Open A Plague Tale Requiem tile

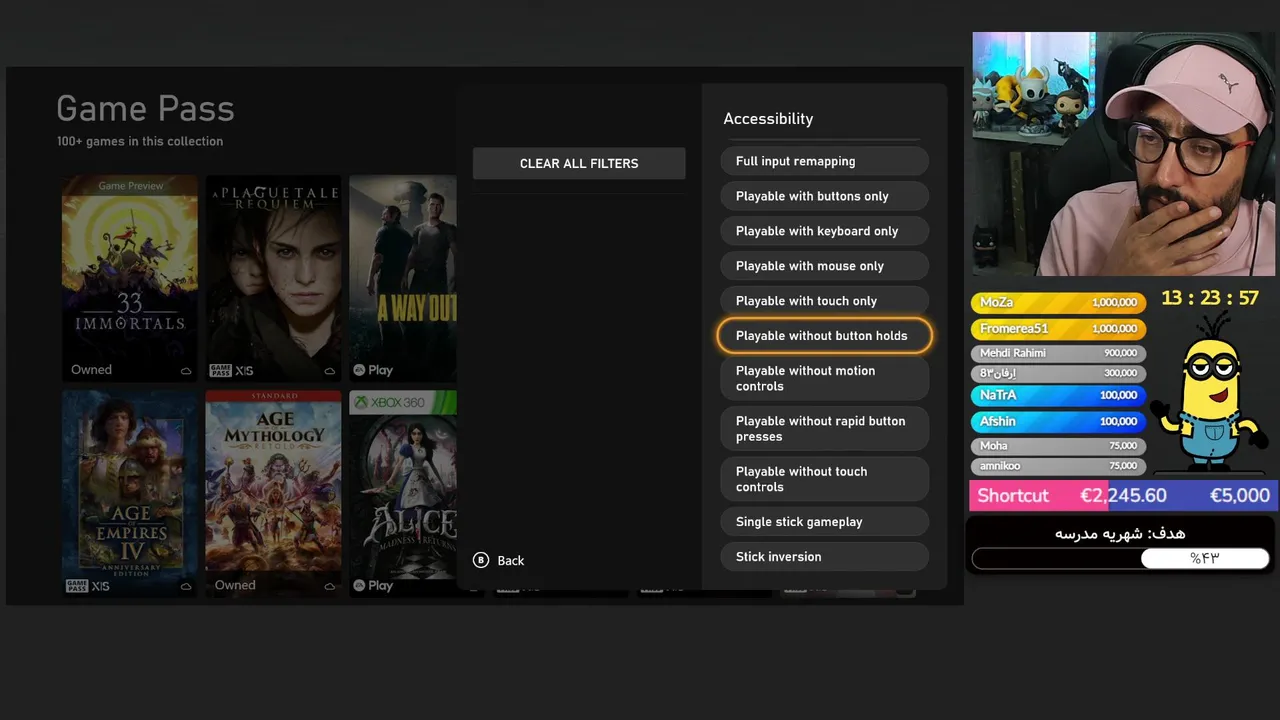[273, 279]
